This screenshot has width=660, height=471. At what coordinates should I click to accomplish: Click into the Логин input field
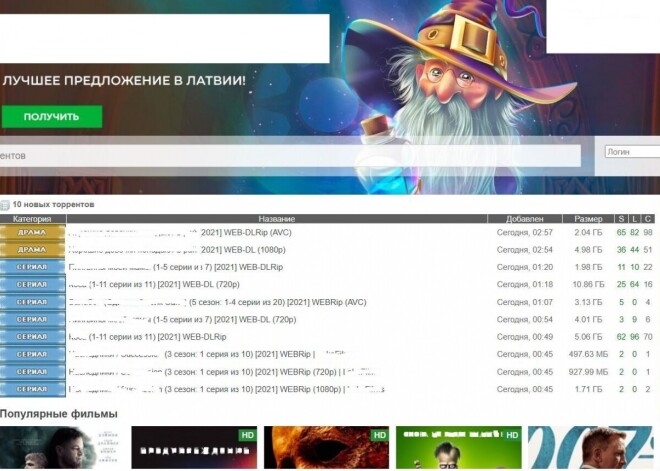632,152
